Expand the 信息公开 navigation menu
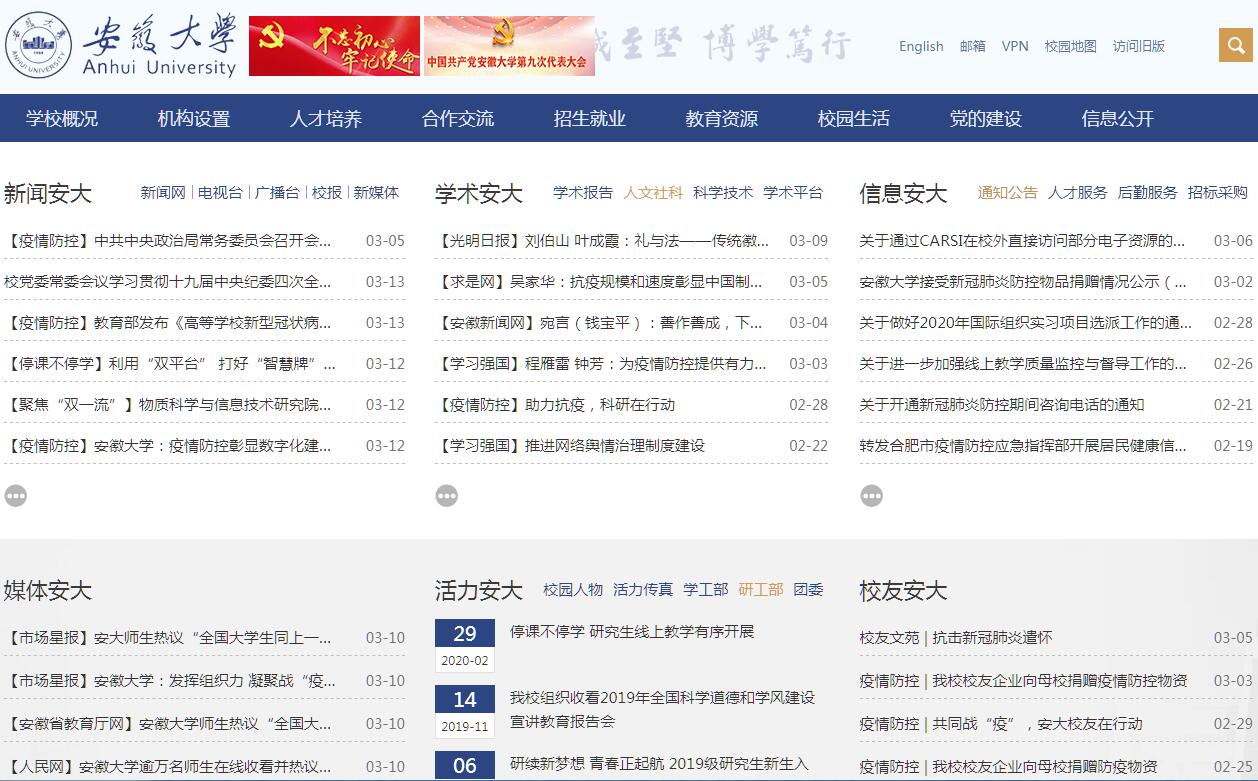This screenshot has width=1258, height=781. click(x=1117, y=119)
